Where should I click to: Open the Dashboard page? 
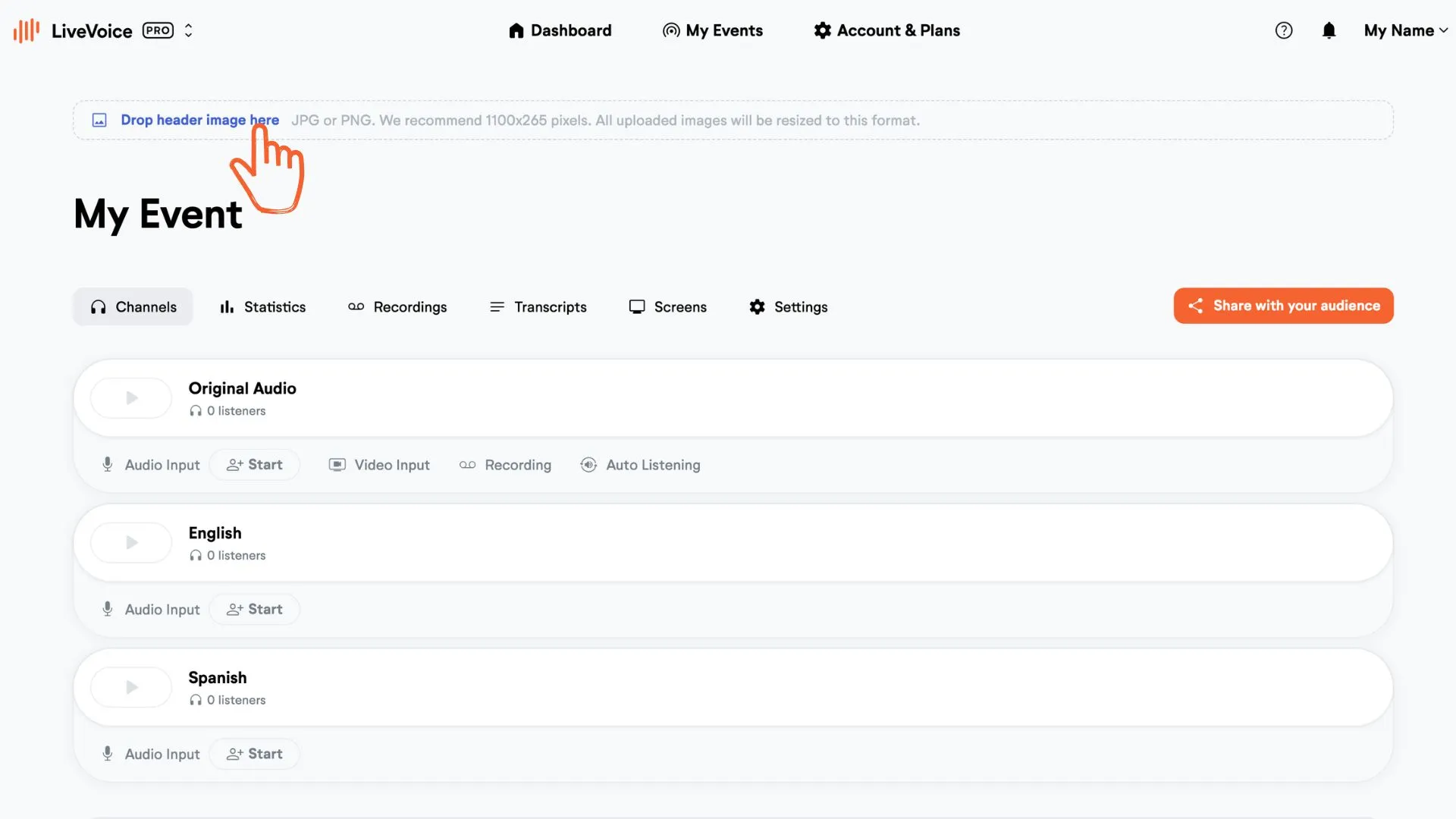coord(560,30)
